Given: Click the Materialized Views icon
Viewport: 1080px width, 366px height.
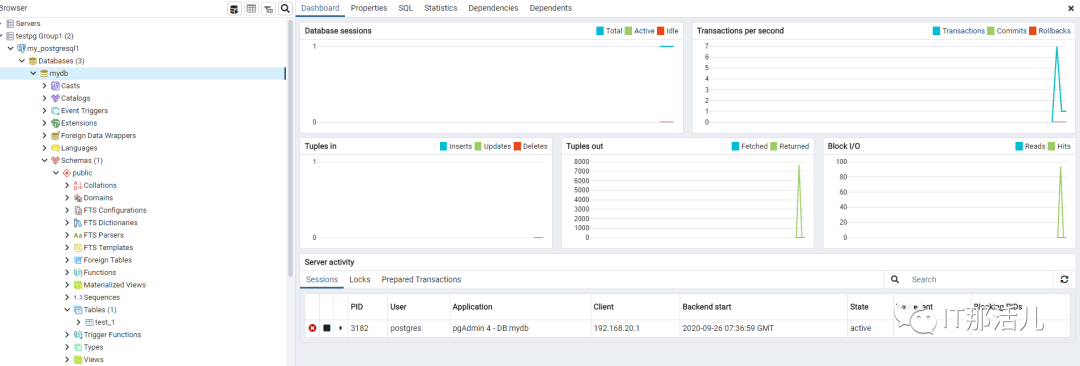Looking at the screenshot, I should pyautogui.click(x=78, y=285).
